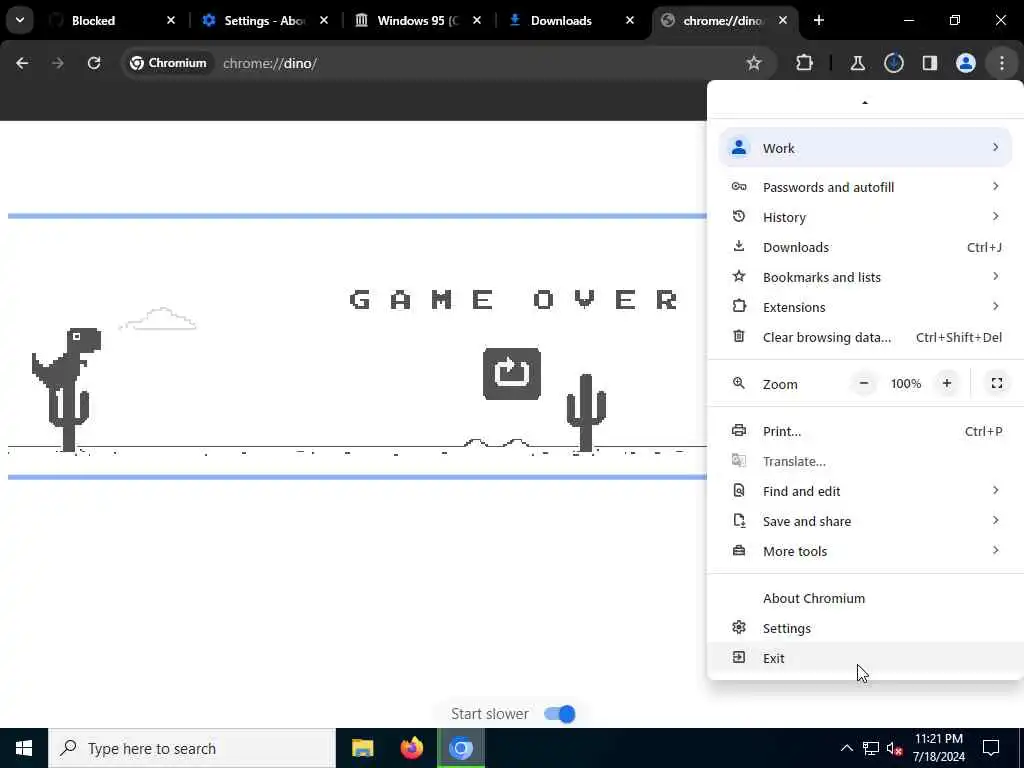Show hidden system tray icons
The image size is (1024, 768).
coord(846,748)
